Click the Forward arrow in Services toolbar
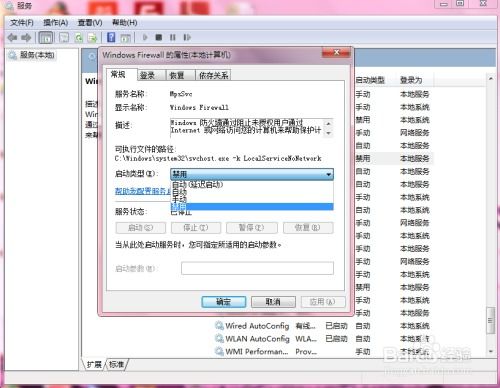 click(26, 37)
